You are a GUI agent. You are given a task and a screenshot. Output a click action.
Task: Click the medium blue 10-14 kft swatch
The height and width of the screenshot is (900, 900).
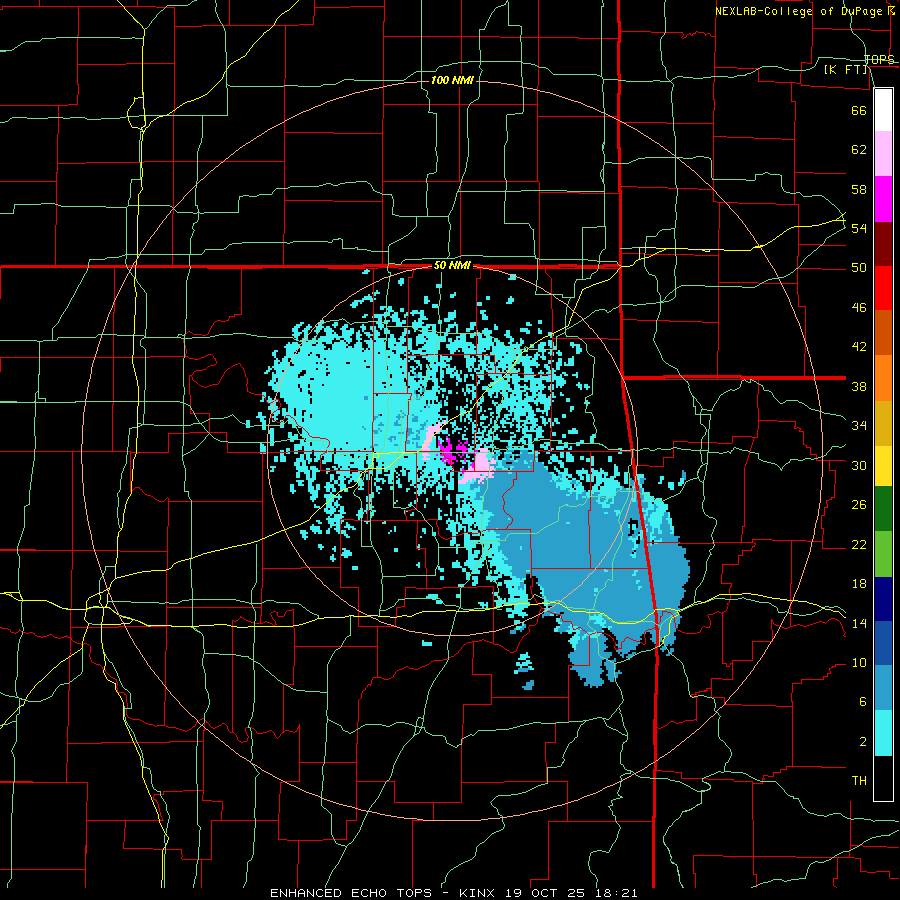pyautogui.click(x=883, y=643)
